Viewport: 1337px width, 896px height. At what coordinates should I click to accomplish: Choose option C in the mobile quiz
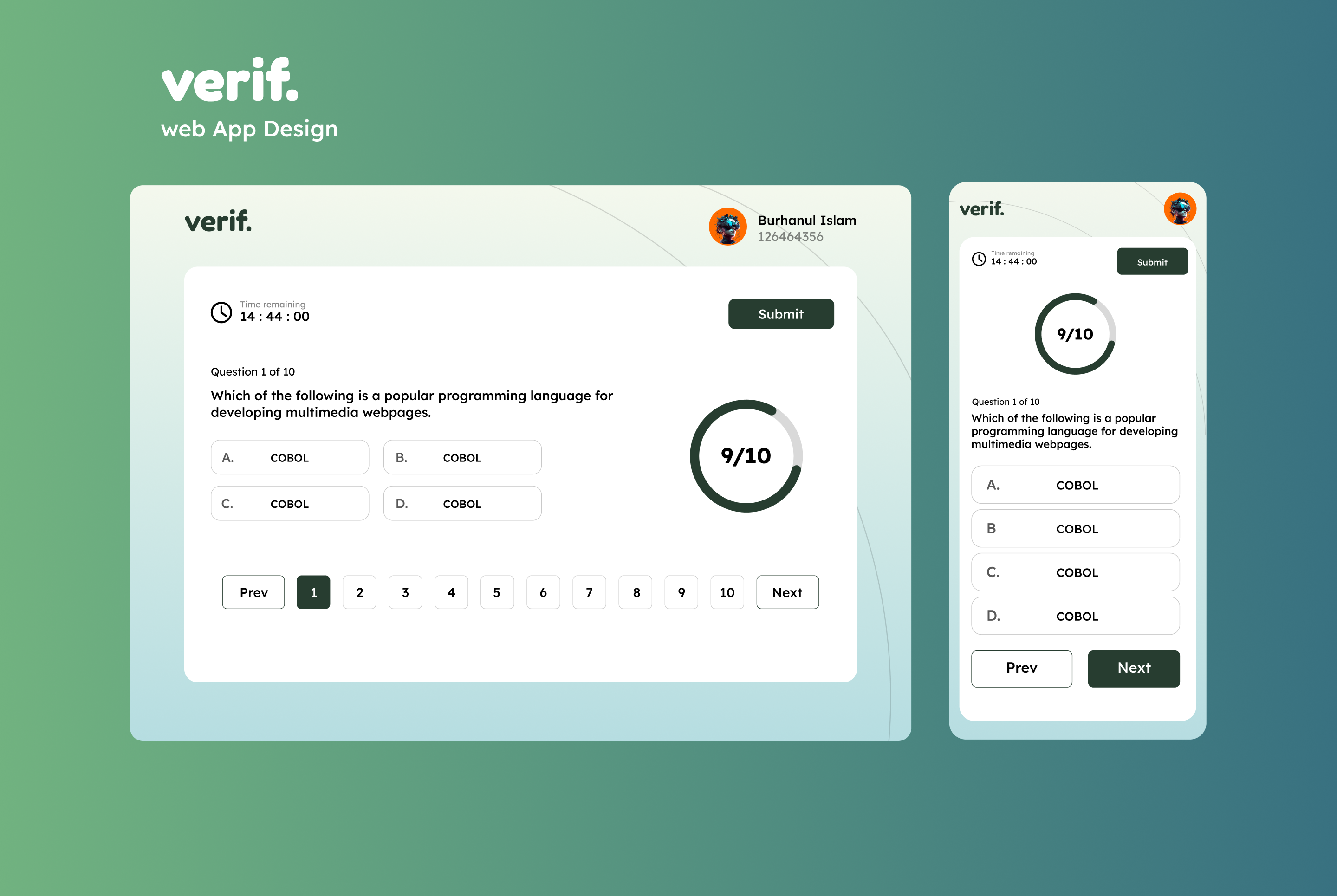point(1075,572)
